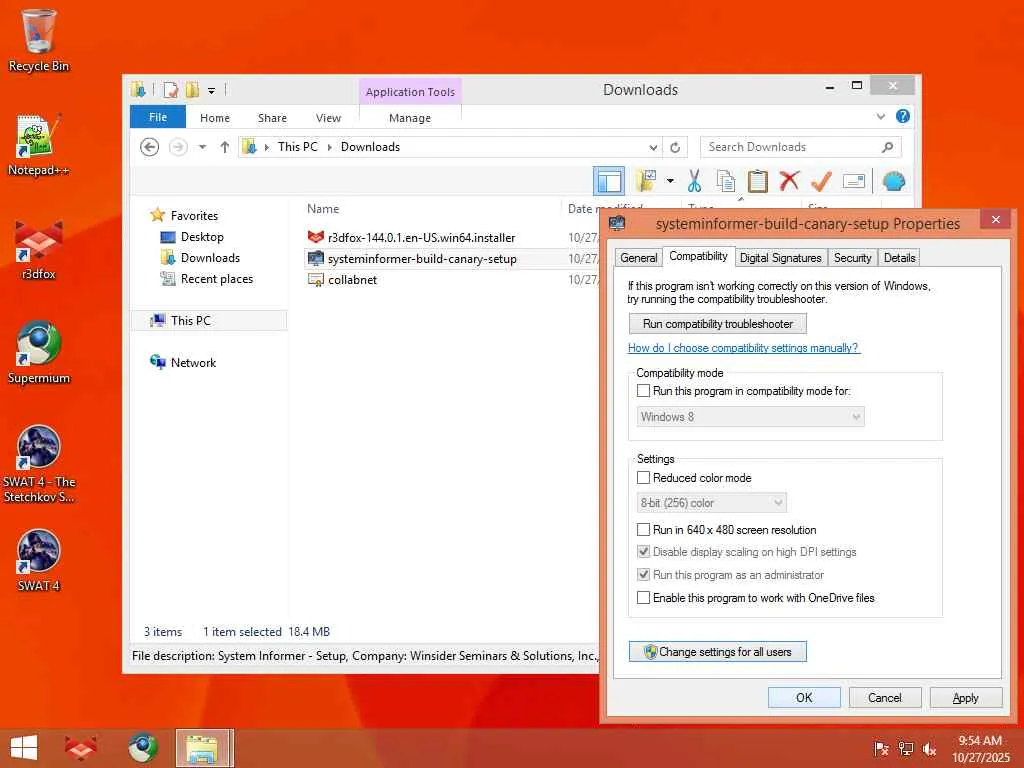The height and width of the screenshot is (768, 1024).
Task: Open the Manage ribbon tab
Action: pos(409,118)
